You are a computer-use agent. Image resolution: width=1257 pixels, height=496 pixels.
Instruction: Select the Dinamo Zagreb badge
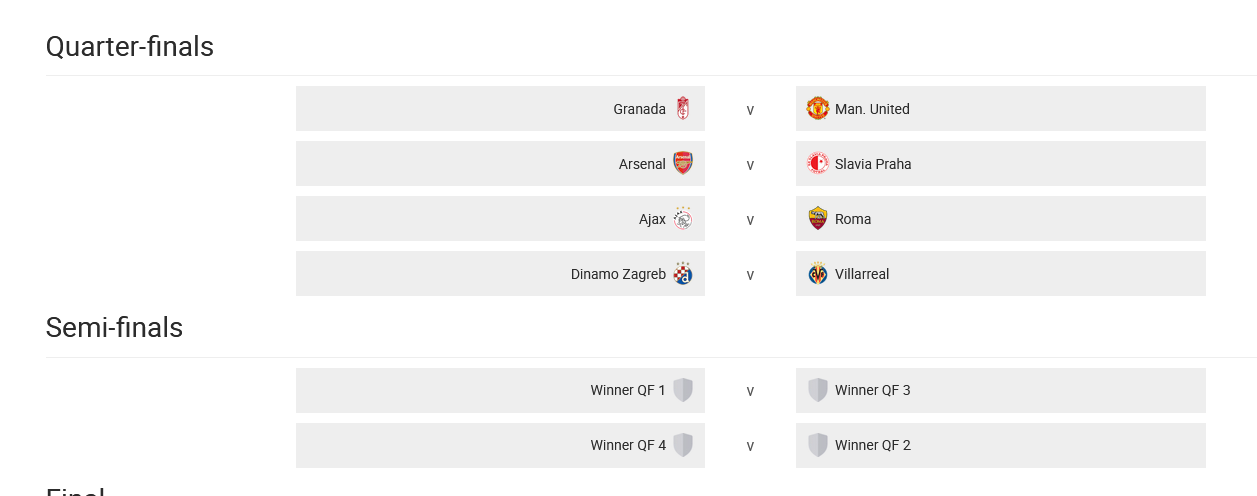coord(683,273)
